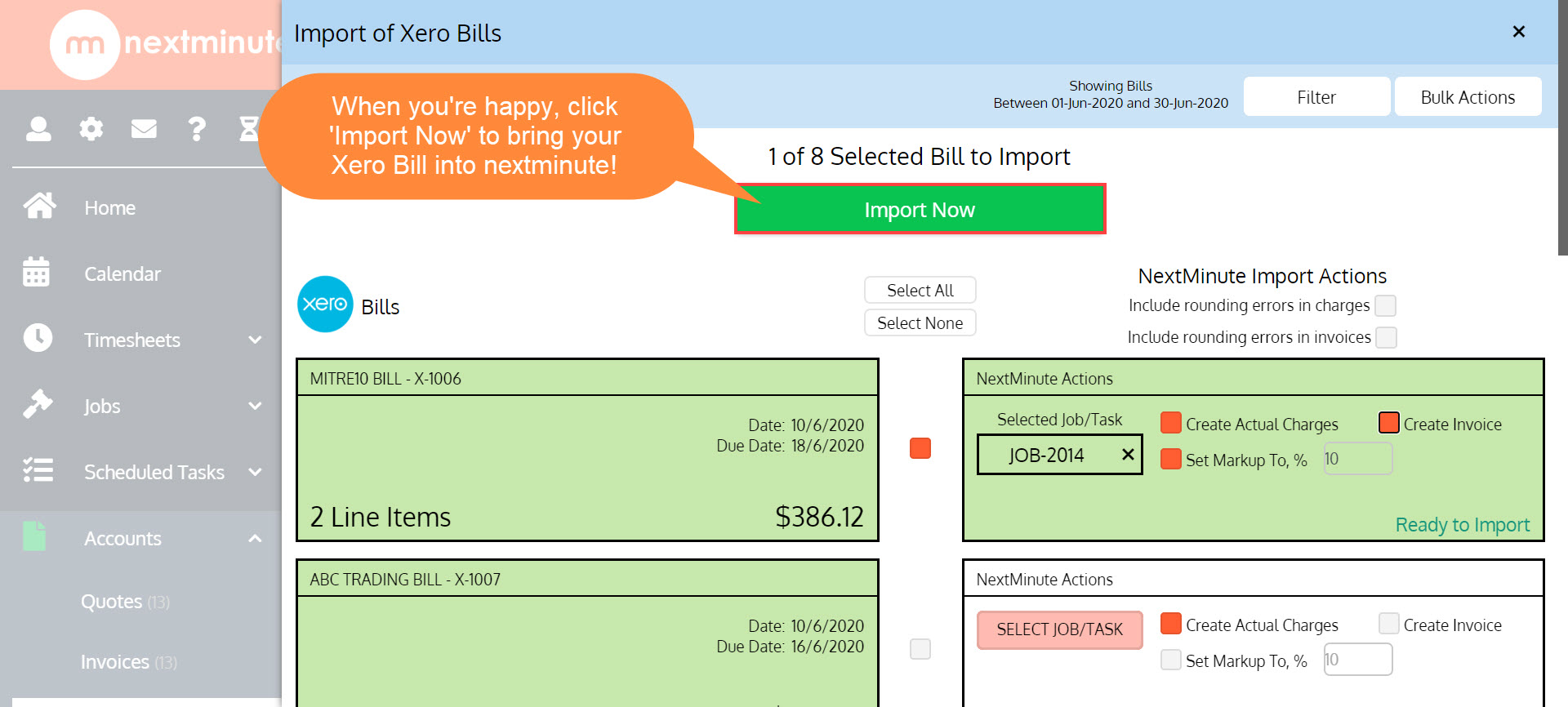
Task: Click the Timesheets clock icon
Action: click(x=38, y=338)
